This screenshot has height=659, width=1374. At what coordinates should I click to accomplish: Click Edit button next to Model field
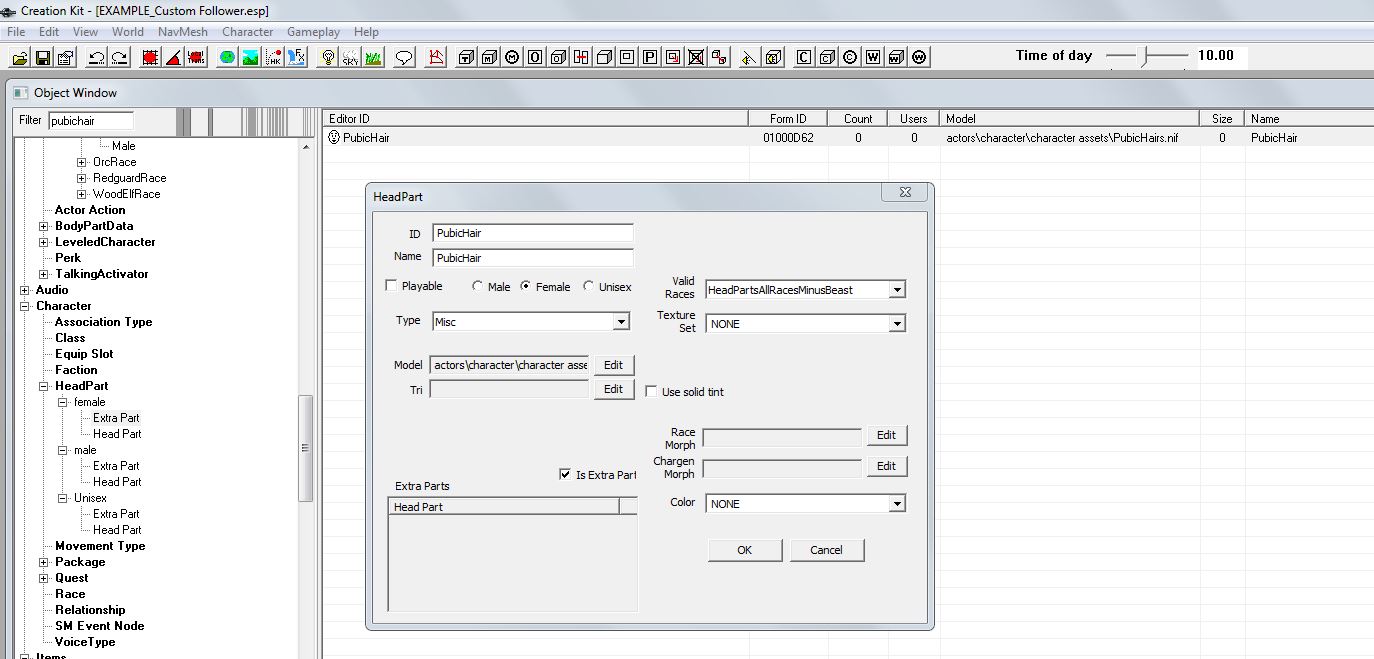[613, 365]
